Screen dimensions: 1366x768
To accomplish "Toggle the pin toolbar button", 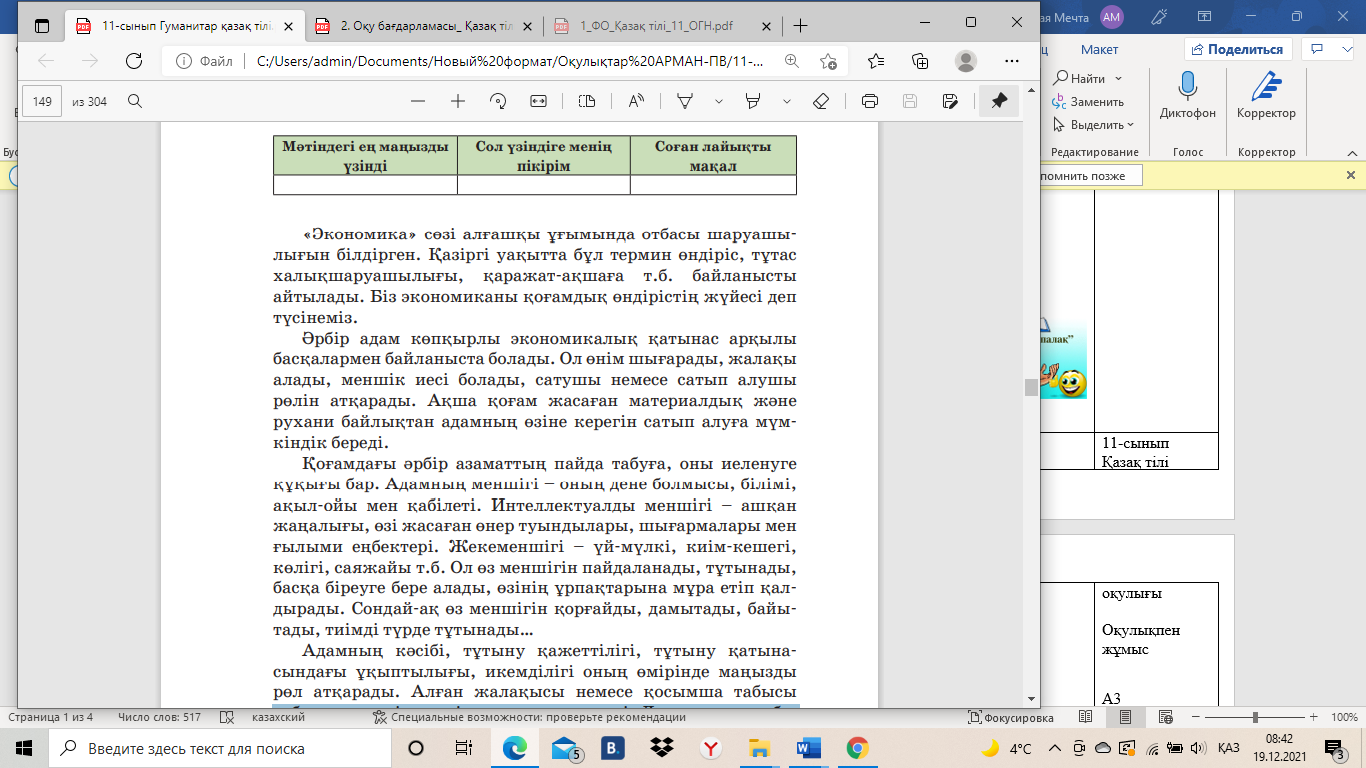I will [999, 101].
